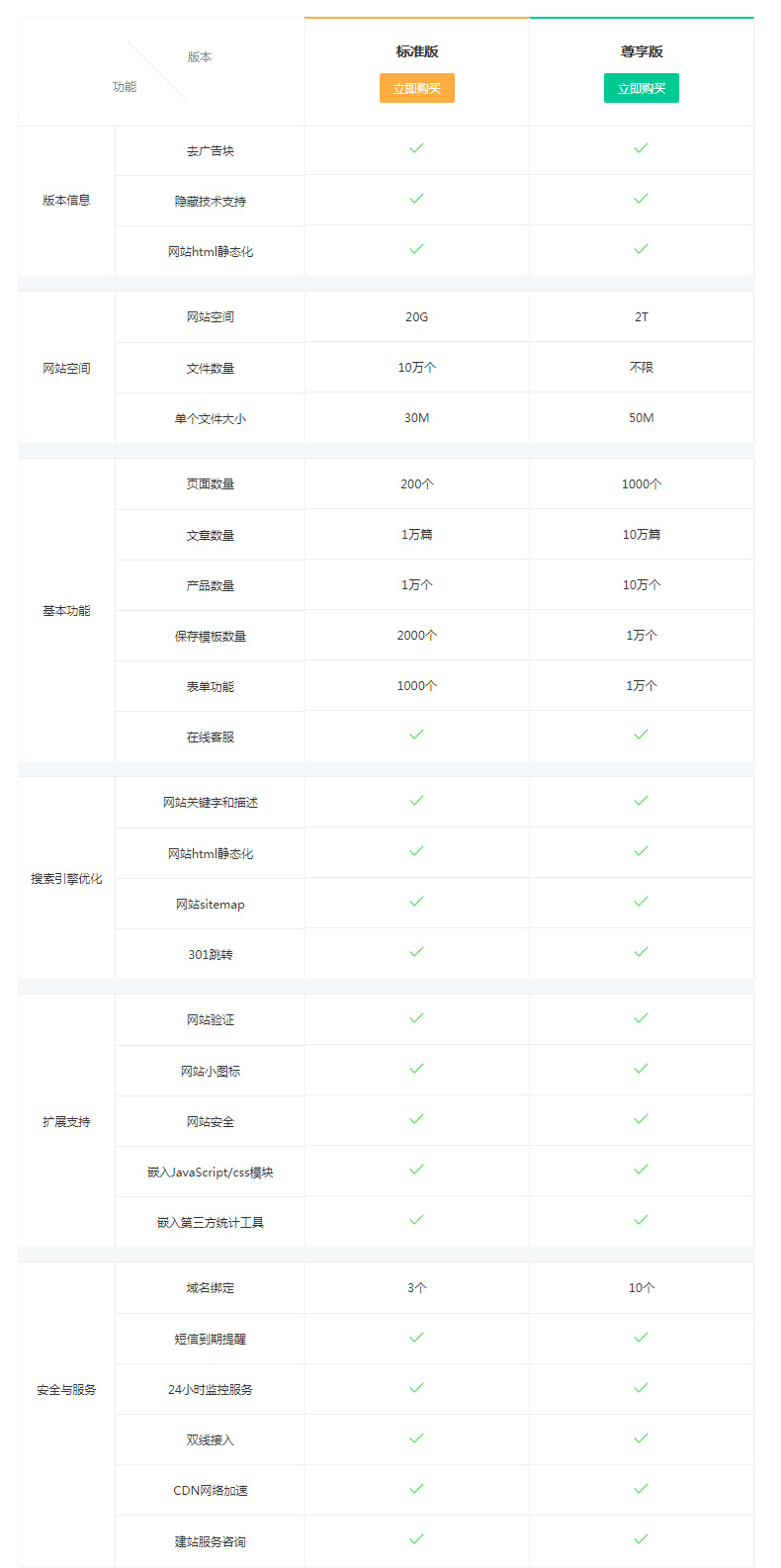Click the 嵌入JavaScript/css模块 feature label
The image size is (781, 1568).
coord(211,1173)
